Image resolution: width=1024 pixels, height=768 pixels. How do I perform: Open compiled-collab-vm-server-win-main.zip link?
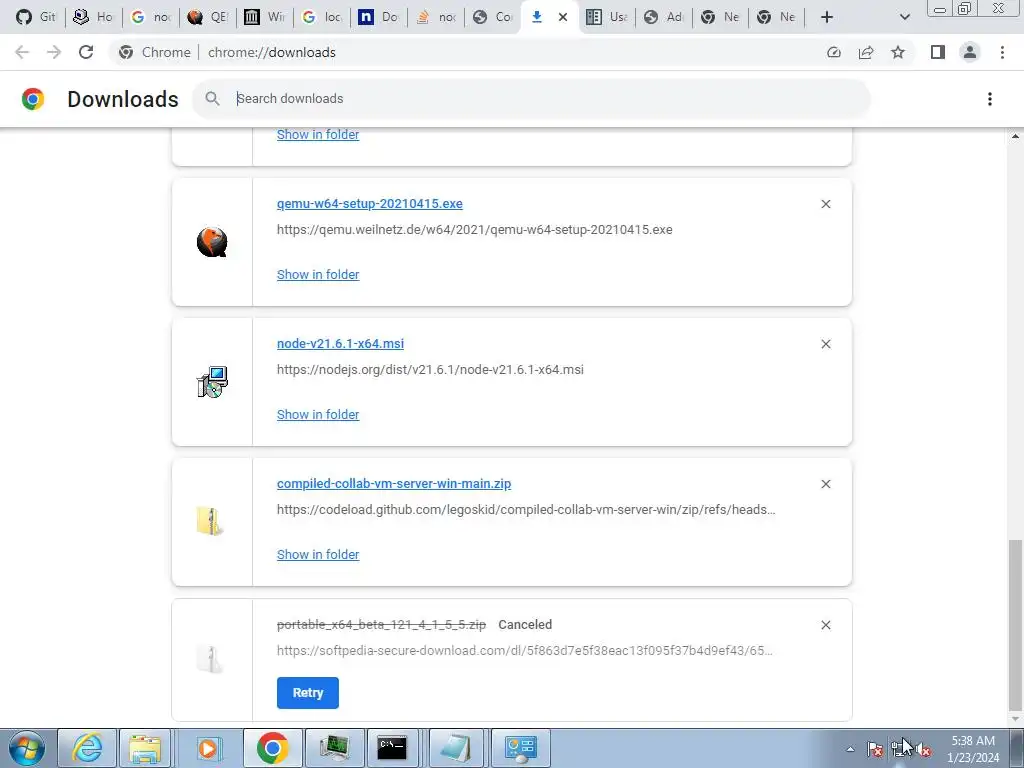(x=394, y=483)
